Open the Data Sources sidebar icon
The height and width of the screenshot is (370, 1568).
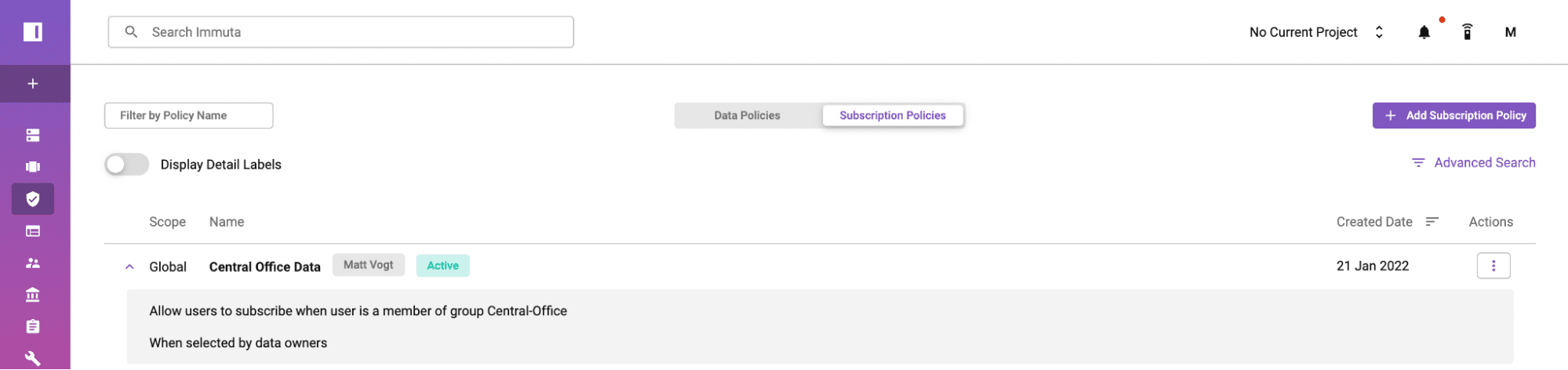point(33,135)
